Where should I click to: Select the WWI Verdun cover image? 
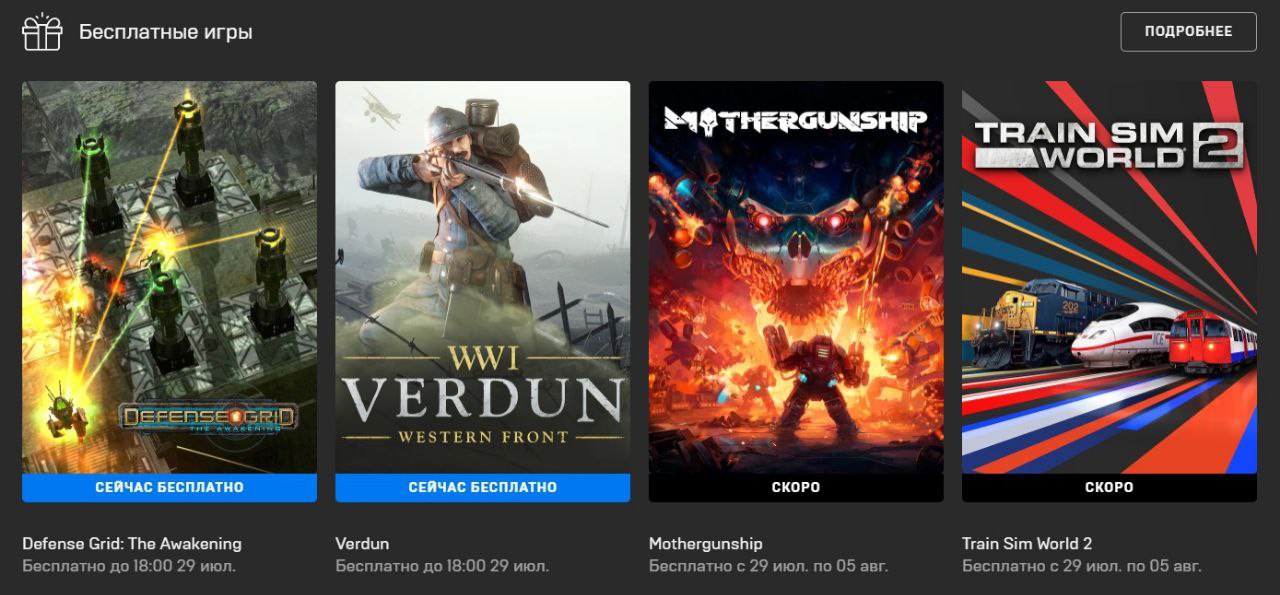[482, 277]
